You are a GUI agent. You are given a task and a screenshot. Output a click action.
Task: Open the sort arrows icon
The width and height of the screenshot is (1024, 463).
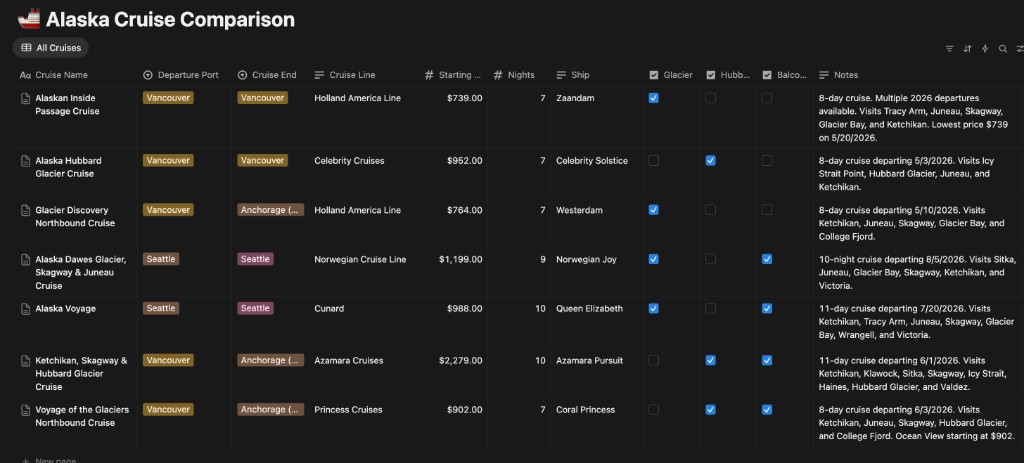967,48
